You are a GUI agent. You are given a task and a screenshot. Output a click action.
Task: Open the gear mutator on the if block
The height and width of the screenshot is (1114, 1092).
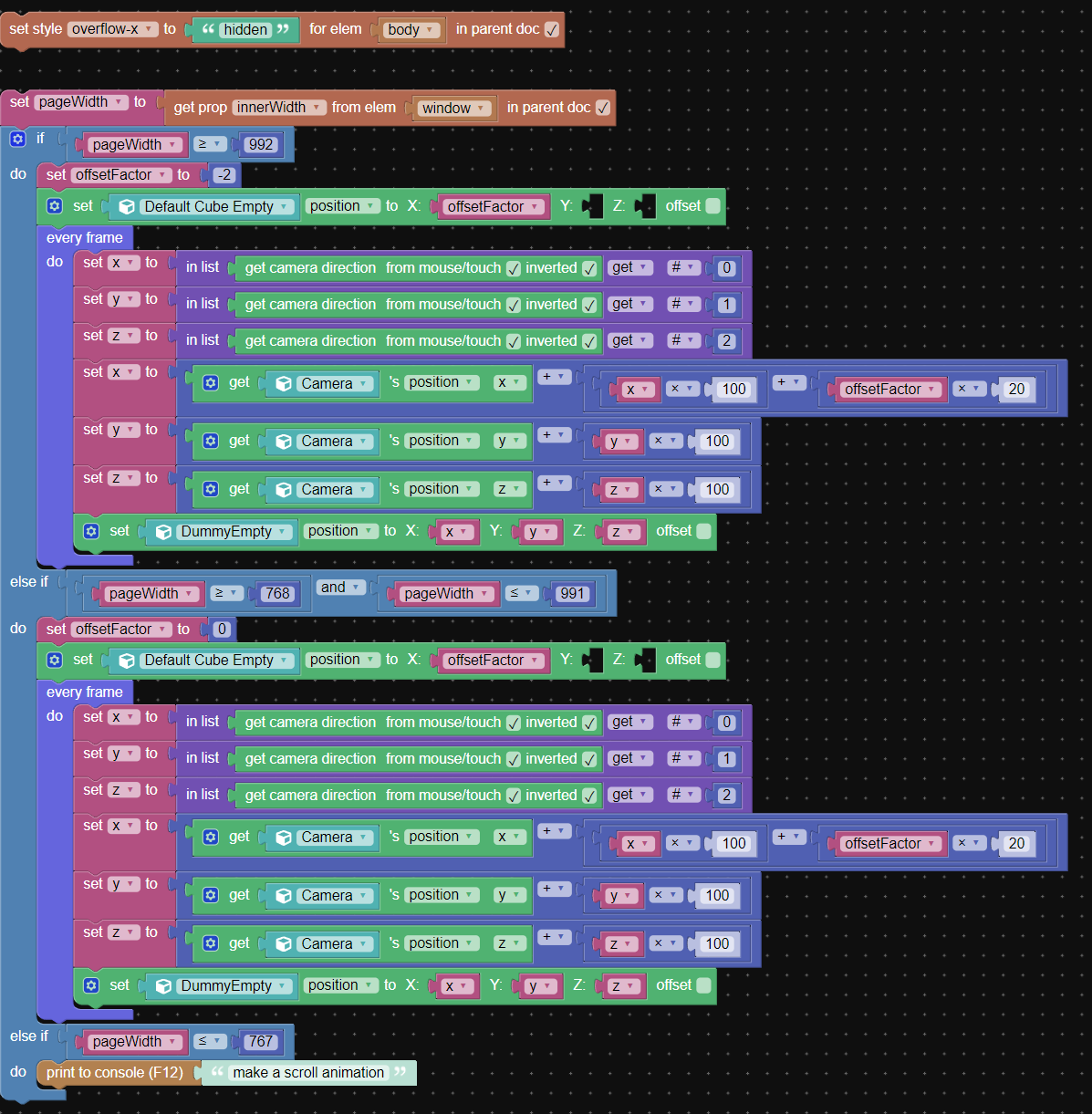pos(17,139)
